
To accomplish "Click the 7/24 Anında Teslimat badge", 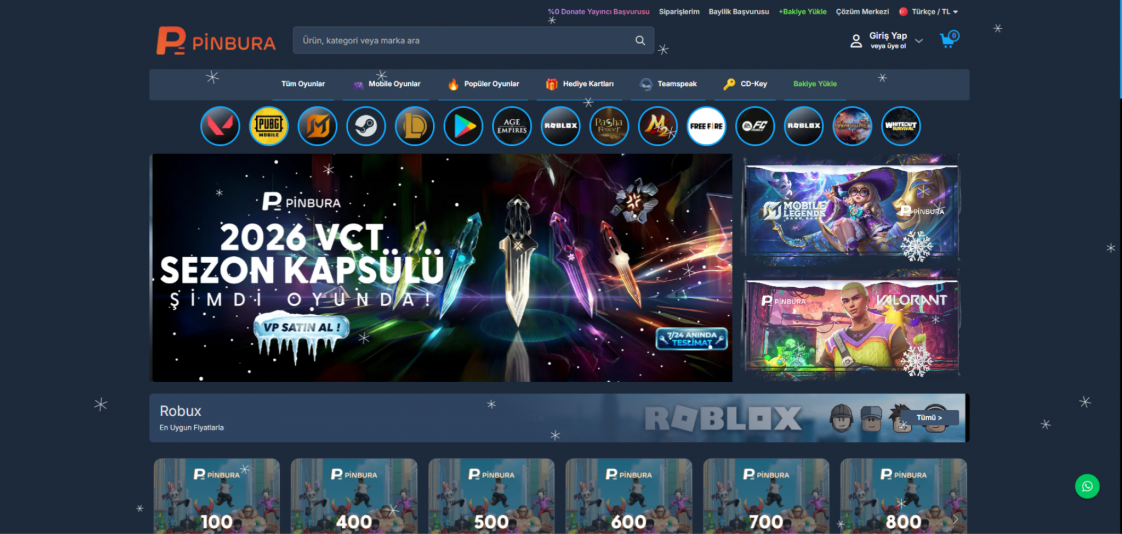I will pyautogui.click(x=691, y=339).
